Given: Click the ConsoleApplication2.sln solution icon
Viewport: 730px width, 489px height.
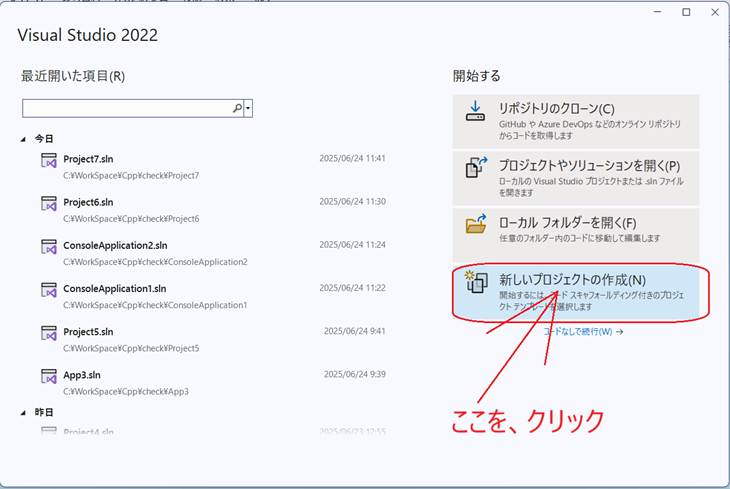Looking at the screenshot, I should [x=49, y=247].
